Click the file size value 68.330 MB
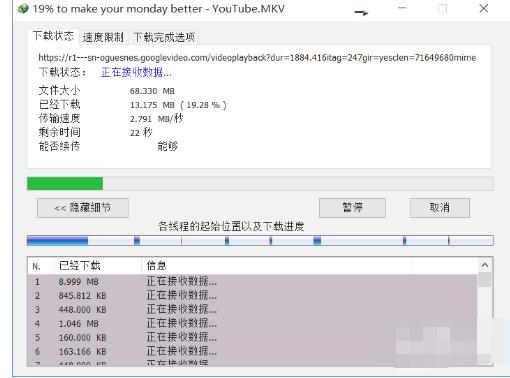The height and width of the screenshot is (378, 510). pyautogui.click(x=152, y=91)
